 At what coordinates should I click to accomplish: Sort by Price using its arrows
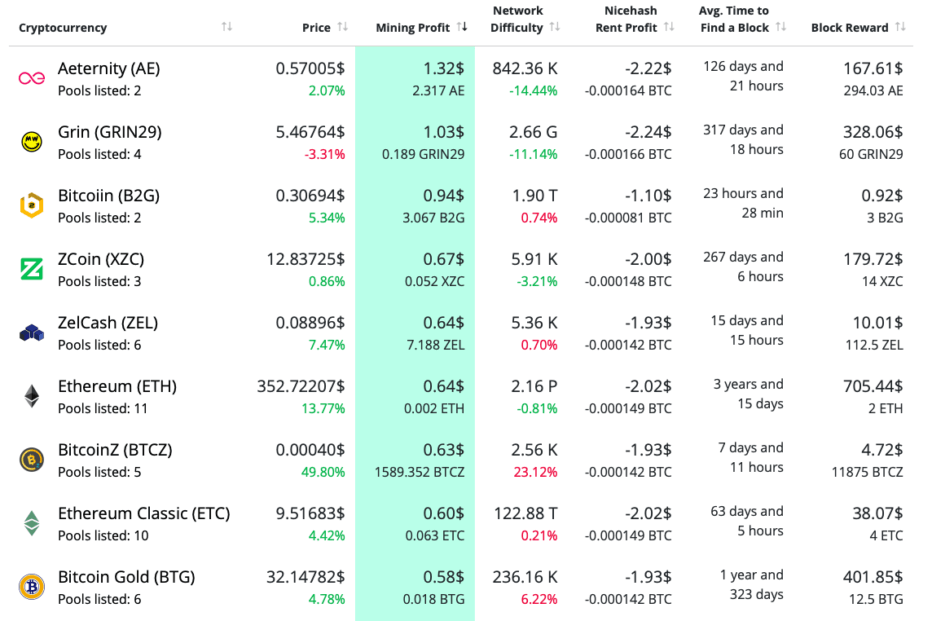343,27
